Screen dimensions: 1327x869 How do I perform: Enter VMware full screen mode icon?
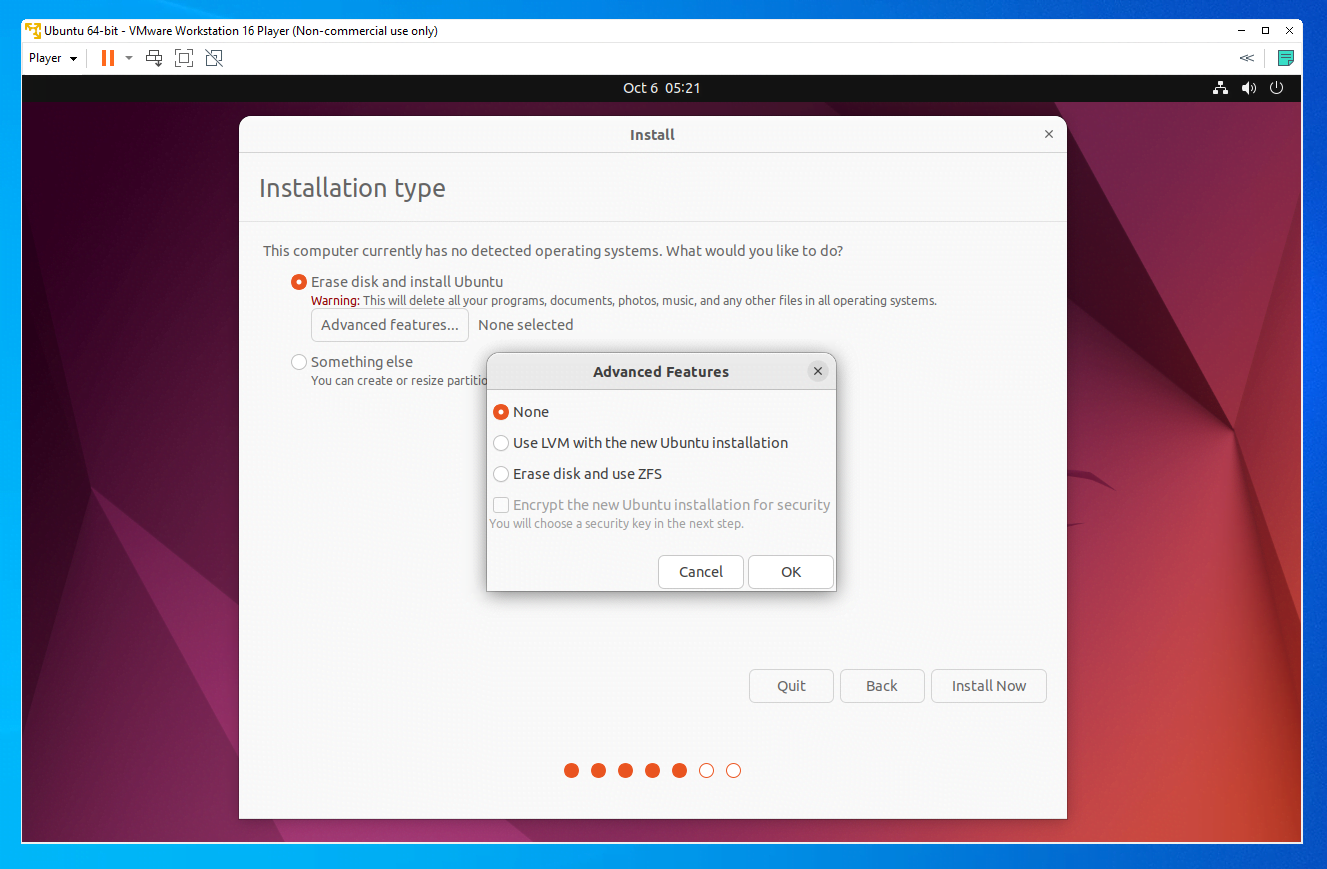click(x=184, y=58)
